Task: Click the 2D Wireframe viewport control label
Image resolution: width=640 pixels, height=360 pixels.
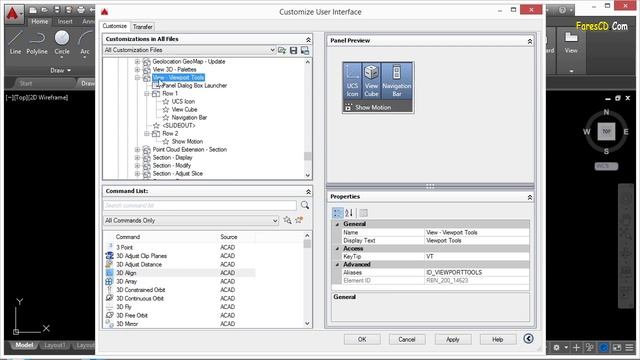Action: 47,98
